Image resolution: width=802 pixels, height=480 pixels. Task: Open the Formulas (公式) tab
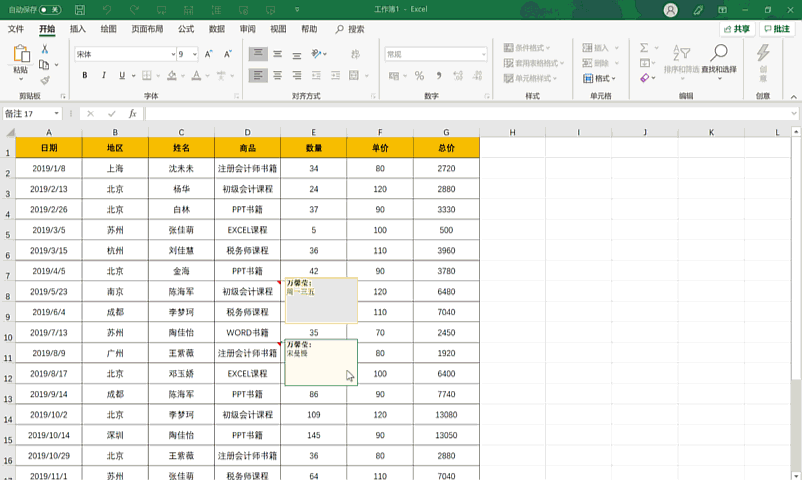tap(186, 29)
